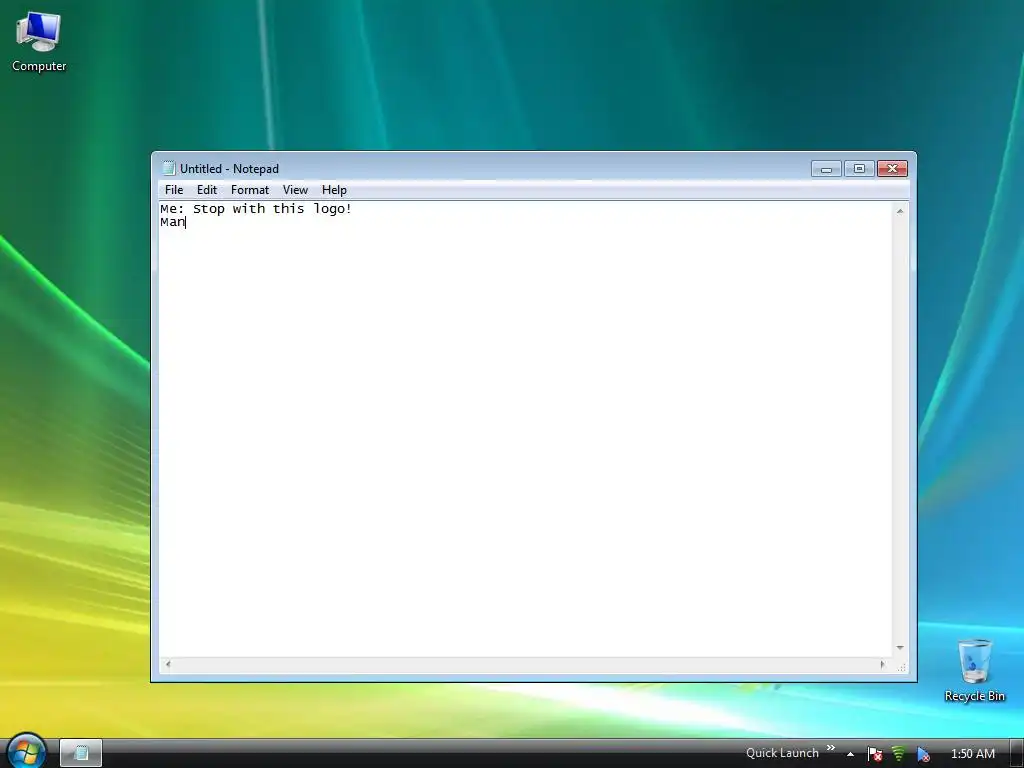Click the word "Man" in the text area
Viewport: 1024px width, 768px height.
[172, 222]
